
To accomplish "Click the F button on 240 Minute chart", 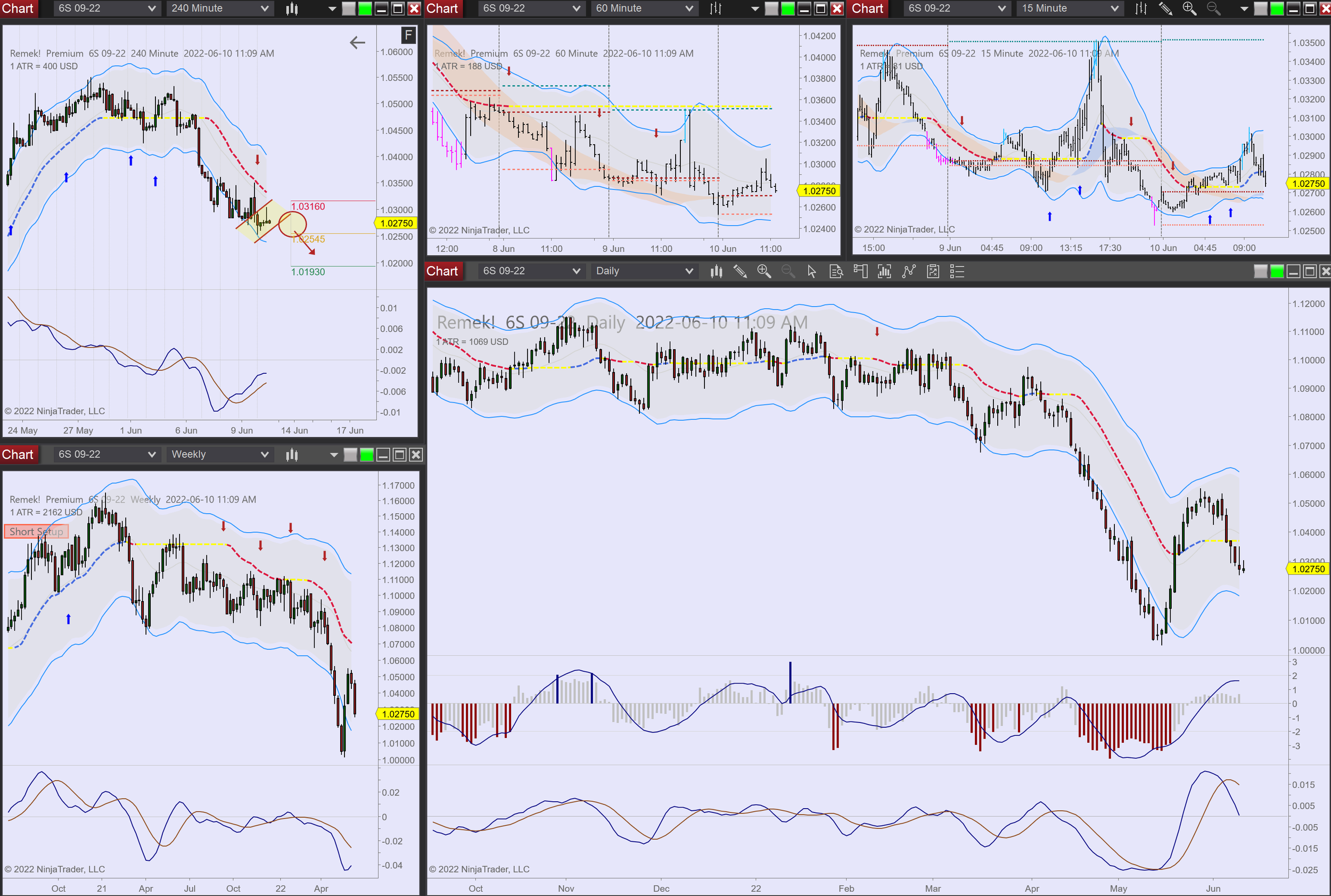I will (408, 36).
